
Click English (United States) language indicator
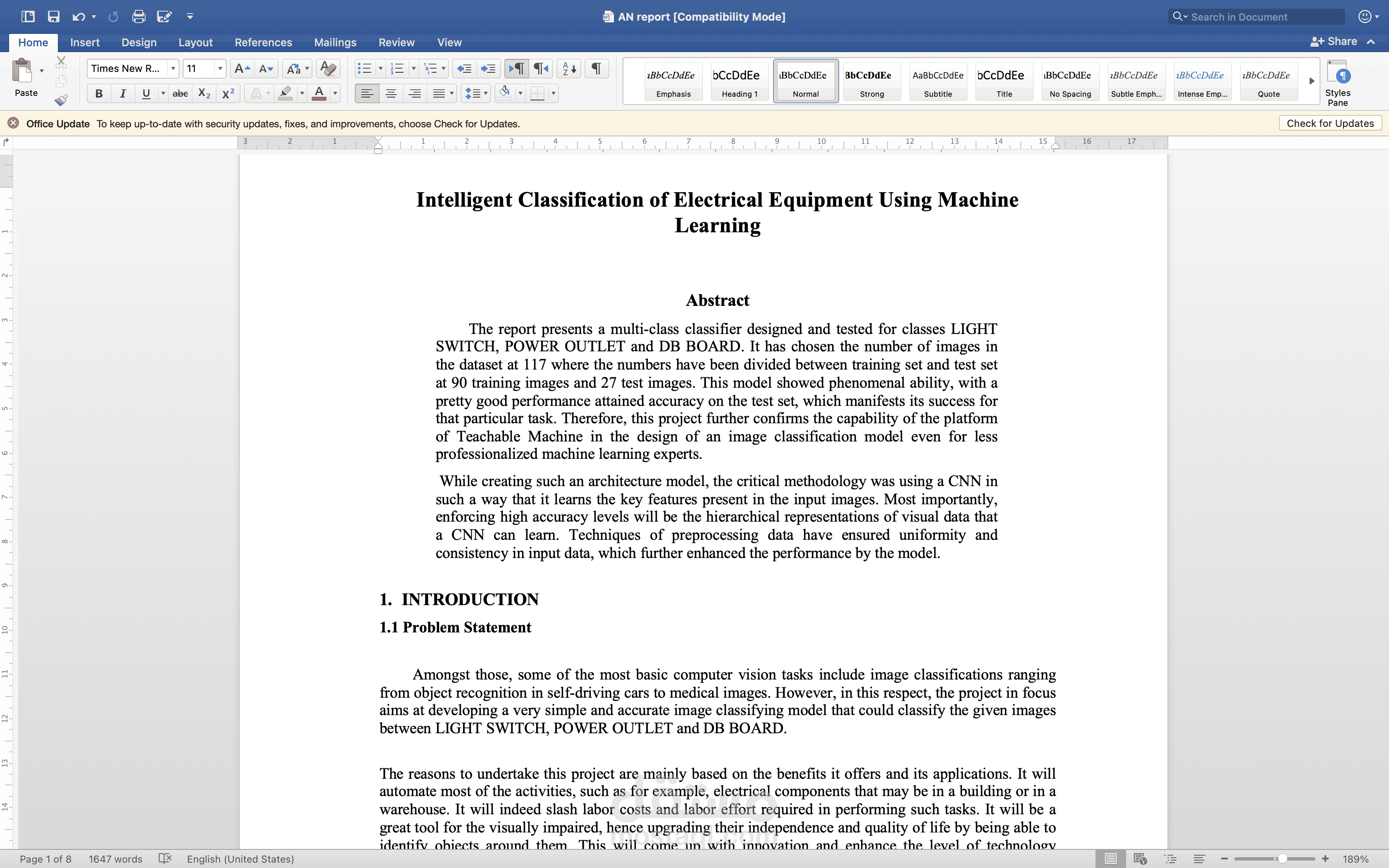(x=241, y=859)
